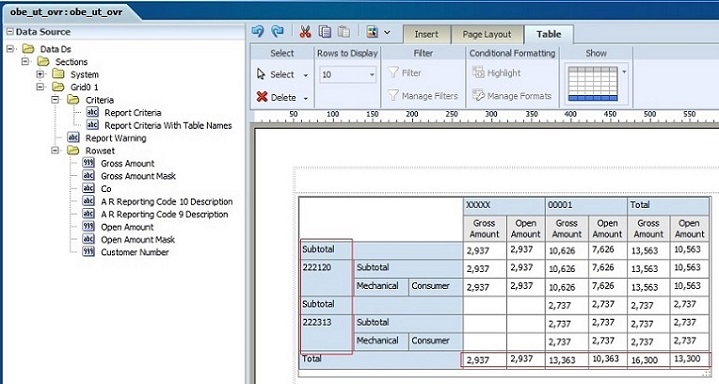Image resolution: width=719 pixels, height=384 pixels.
Task: Select Report Criteria With Table Names
Action: point(168,125)
